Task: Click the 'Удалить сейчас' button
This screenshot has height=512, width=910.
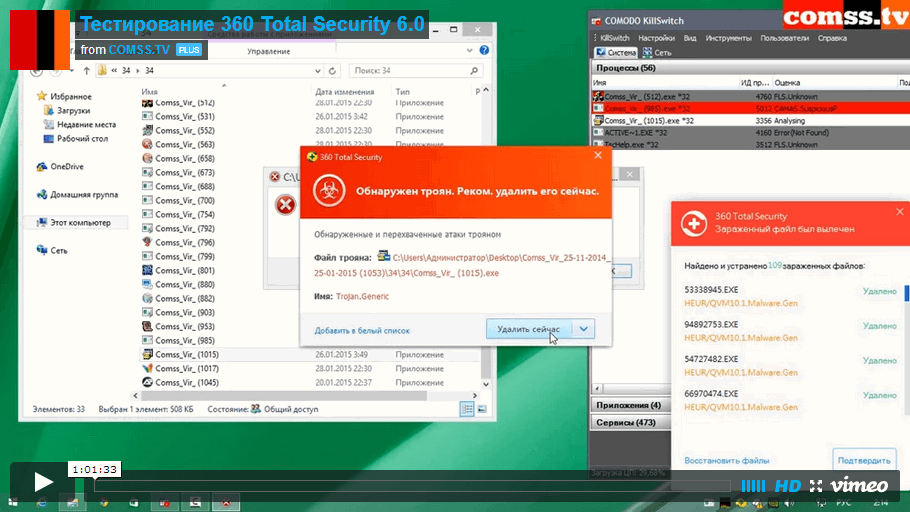Action: pyautogui.click(x=529, y=329)
